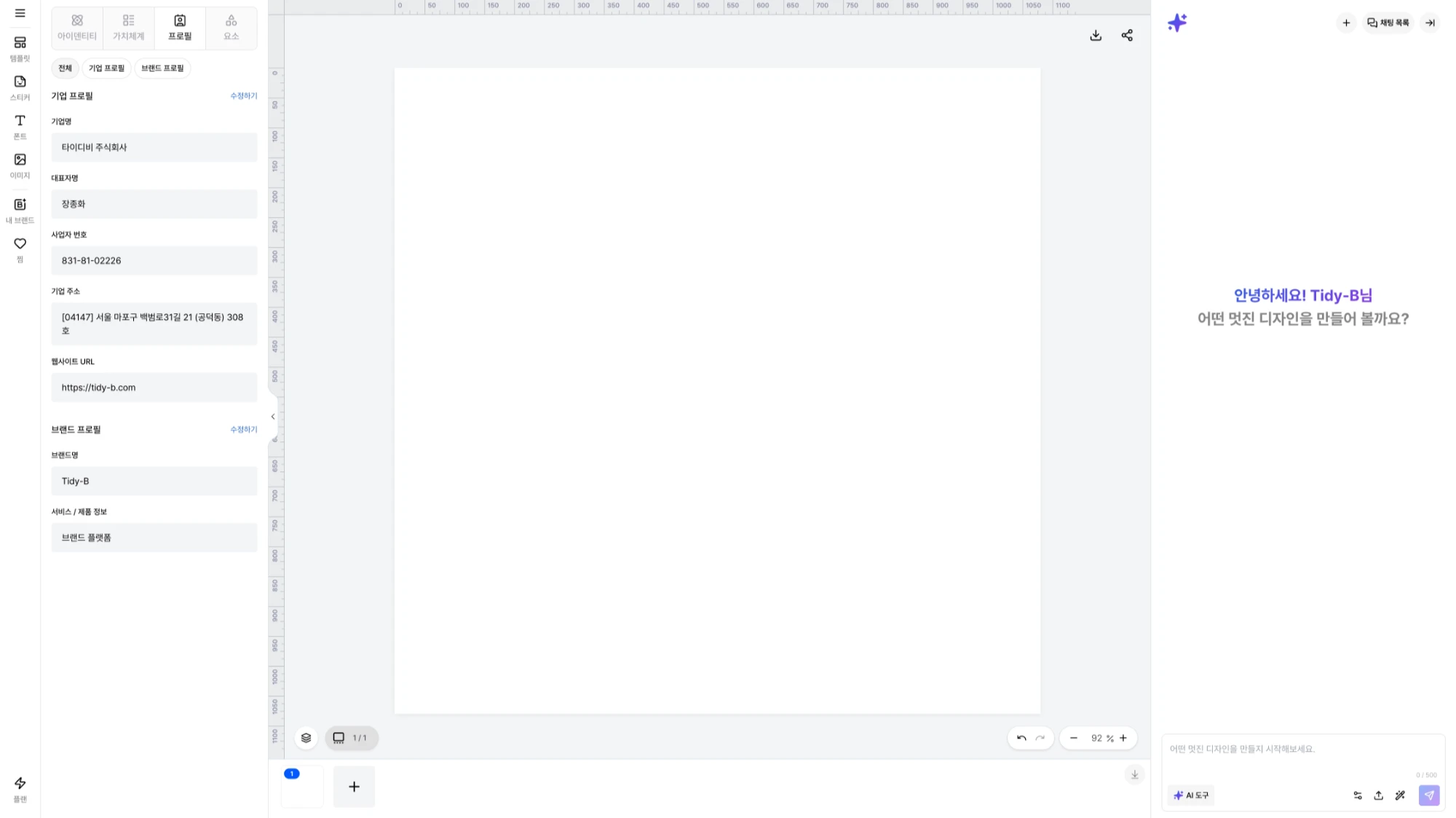Zoom out with the minus button
This screenshot has width=1456, height=818.
pyautogui.click(x=1074, y=739)
